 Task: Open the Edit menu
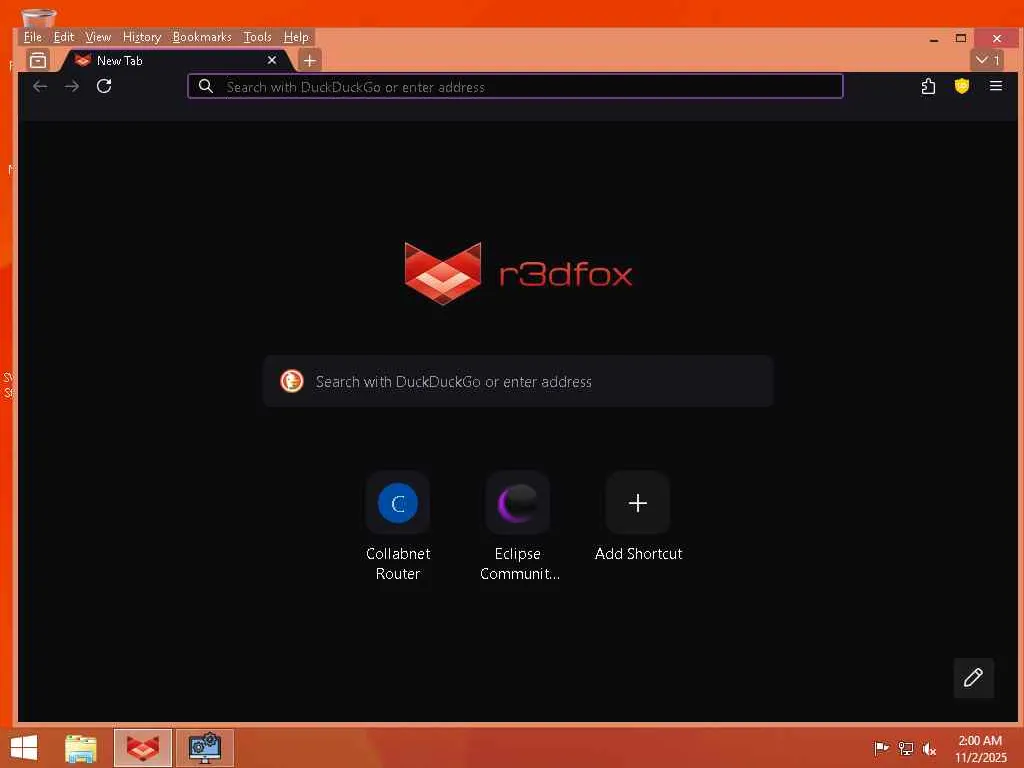click(x=63, y=37)
